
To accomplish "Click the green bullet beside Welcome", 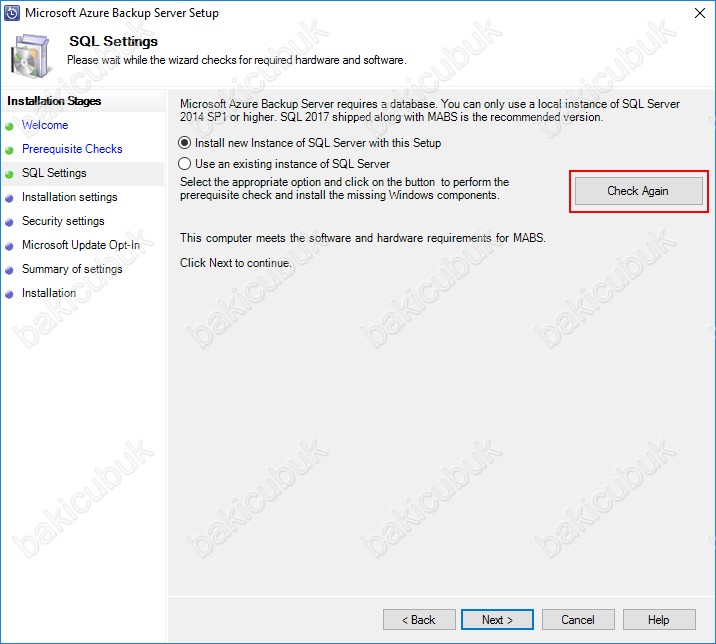I will [x=9, y=127].
